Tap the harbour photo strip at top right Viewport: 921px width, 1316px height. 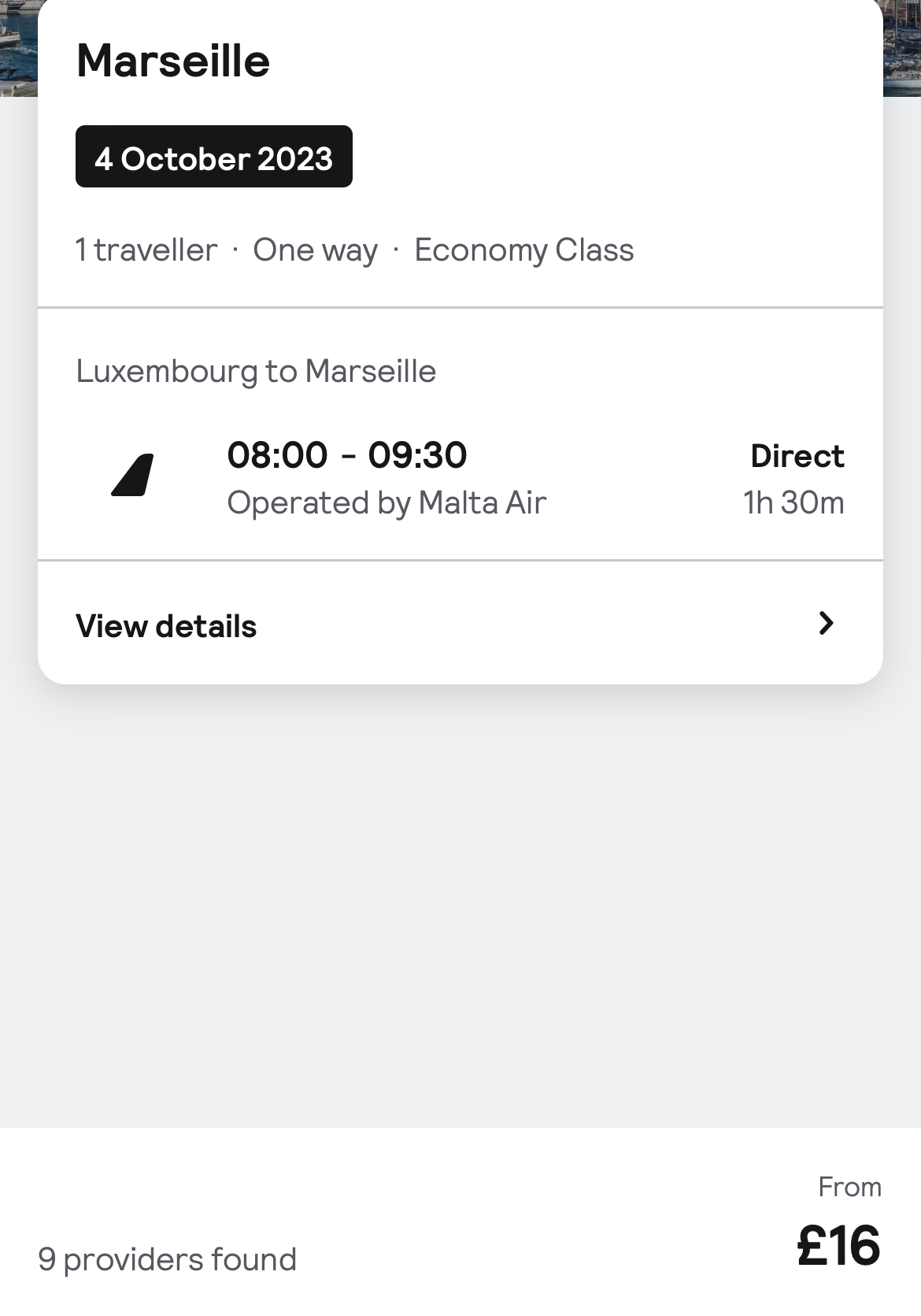(902, 48)
